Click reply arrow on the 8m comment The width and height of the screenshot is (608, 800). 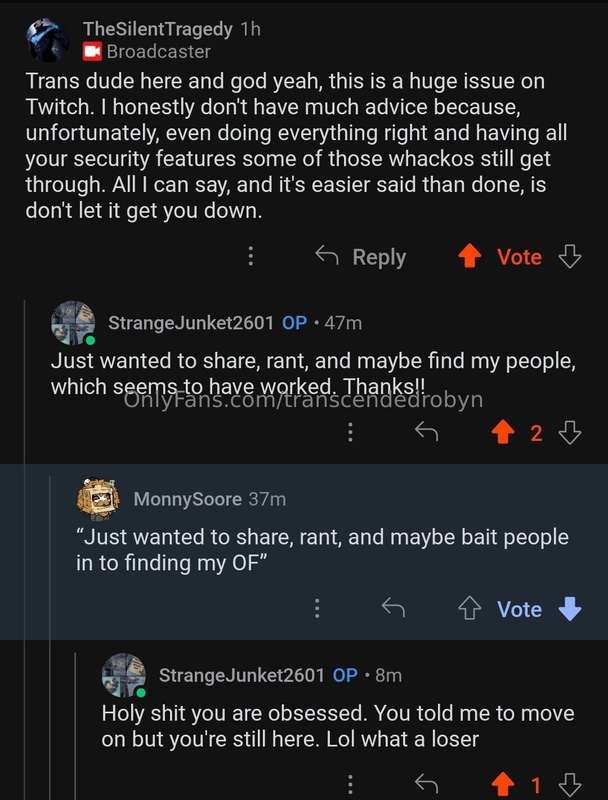tap(426, 783)
